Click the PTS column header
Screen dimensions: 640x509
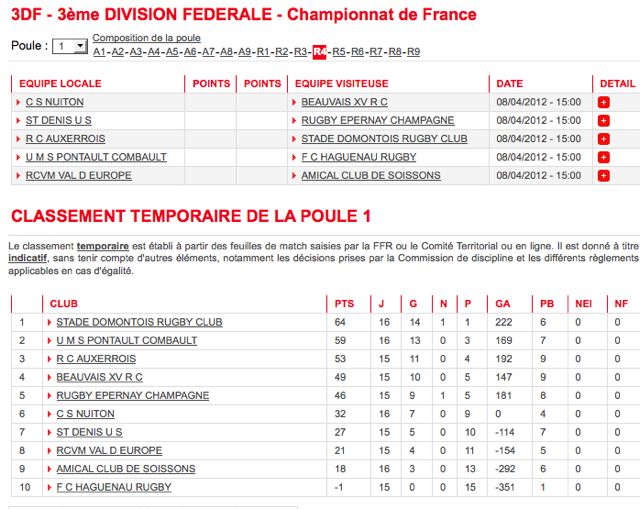[344, 304]
